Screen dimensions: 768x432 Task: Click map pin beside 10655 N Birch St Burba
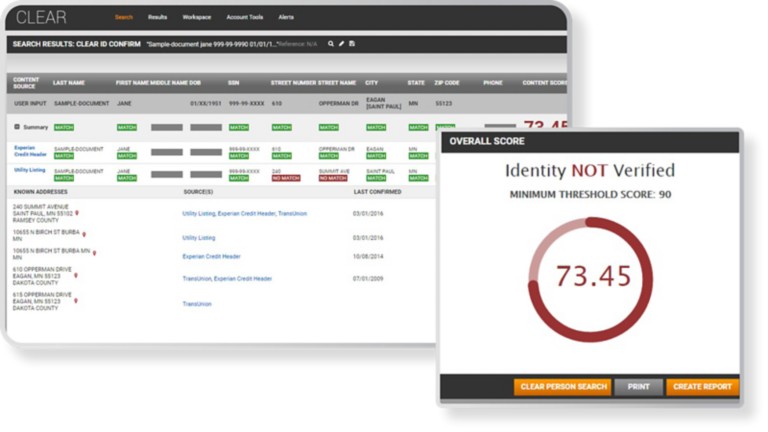(x=84, y=235)
